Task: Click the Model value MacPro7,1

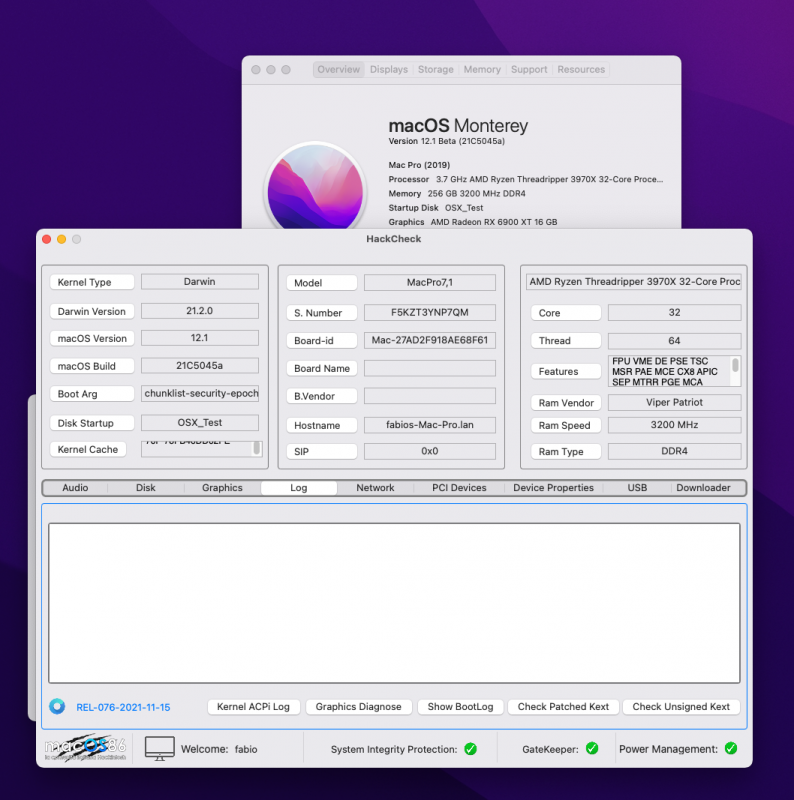Action: pyautogui.click(x=430, y=282)
